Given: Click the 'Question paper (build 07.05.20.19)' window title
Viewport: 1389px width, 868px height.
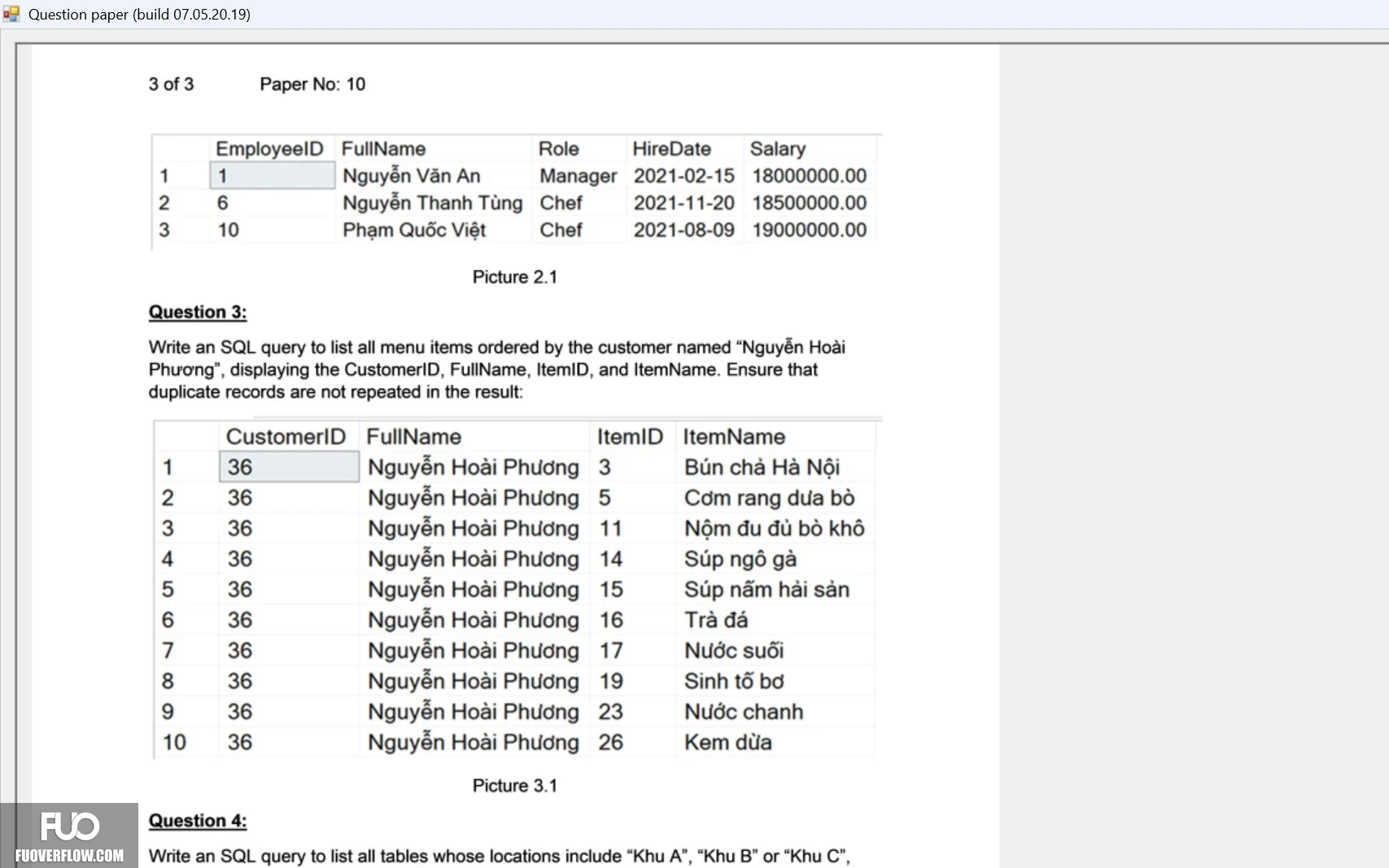Looking at the screenshot, I should [139, 15].
